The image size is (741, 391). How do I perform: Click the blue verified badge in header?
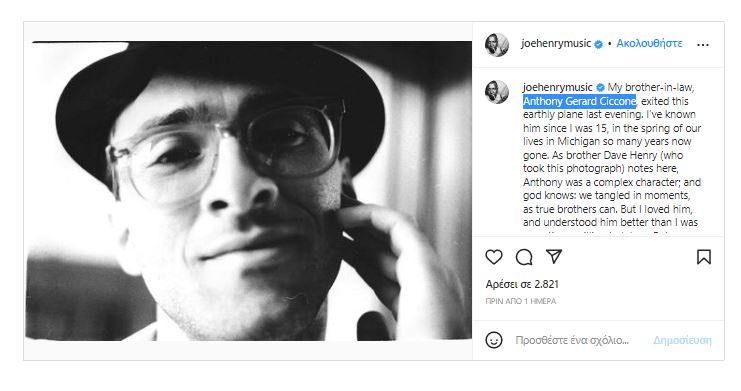pos(598,44)
